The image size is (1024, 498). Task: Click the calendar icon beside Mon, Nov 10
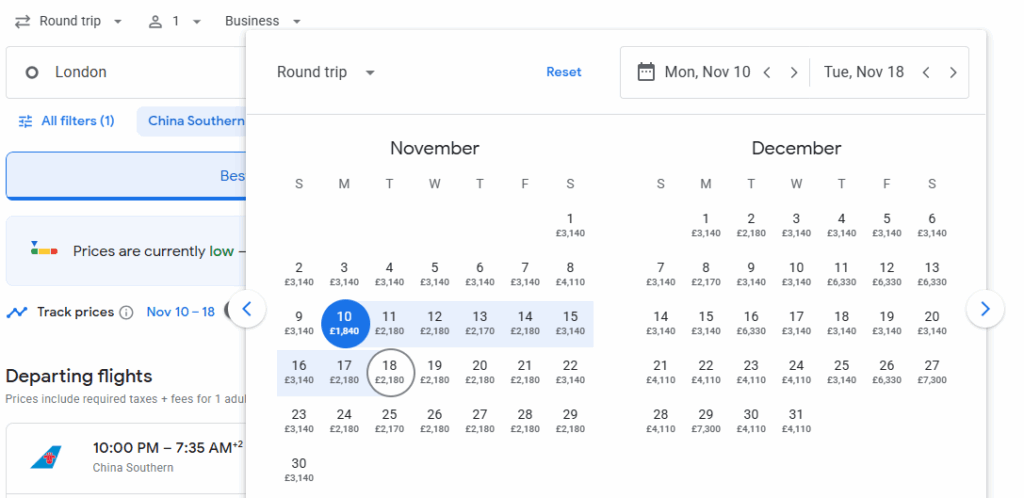646,72
